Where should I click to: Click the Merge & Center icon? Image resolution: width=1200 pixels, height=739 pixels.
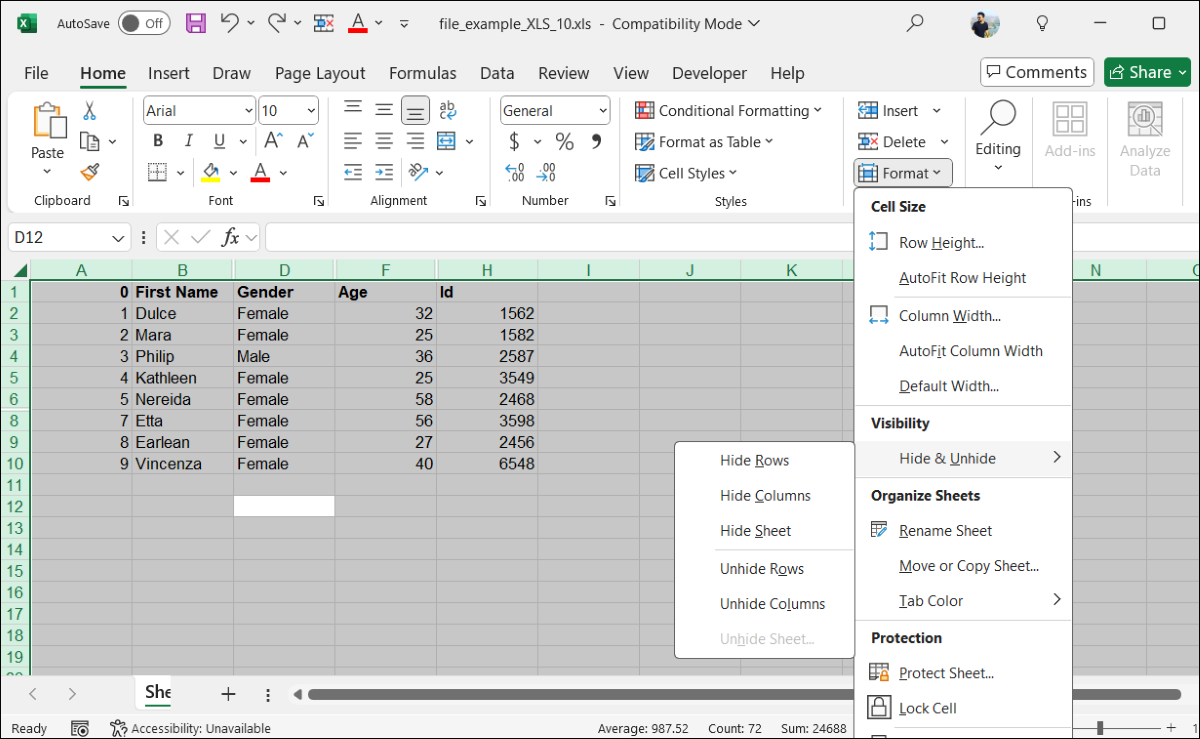point(446,141)
